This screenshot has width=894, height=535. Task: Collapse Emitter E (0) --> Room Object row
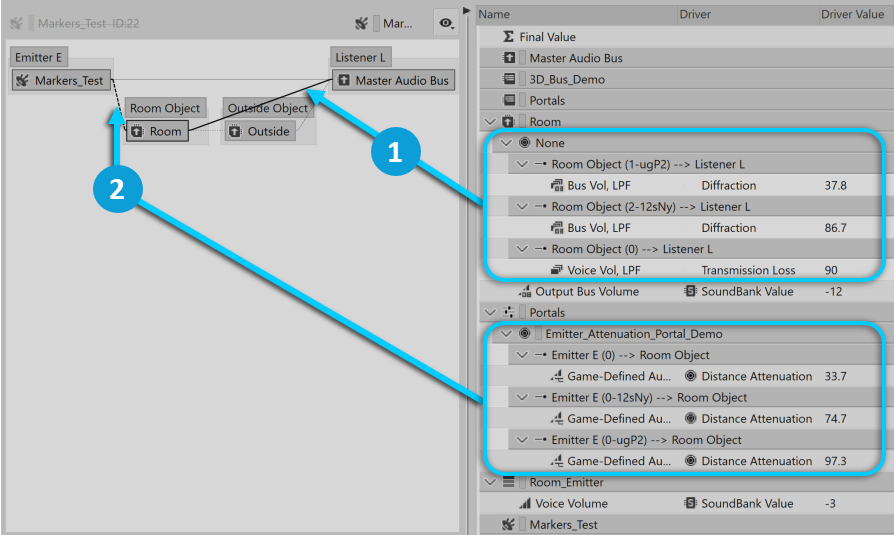(x=521, y=355)
